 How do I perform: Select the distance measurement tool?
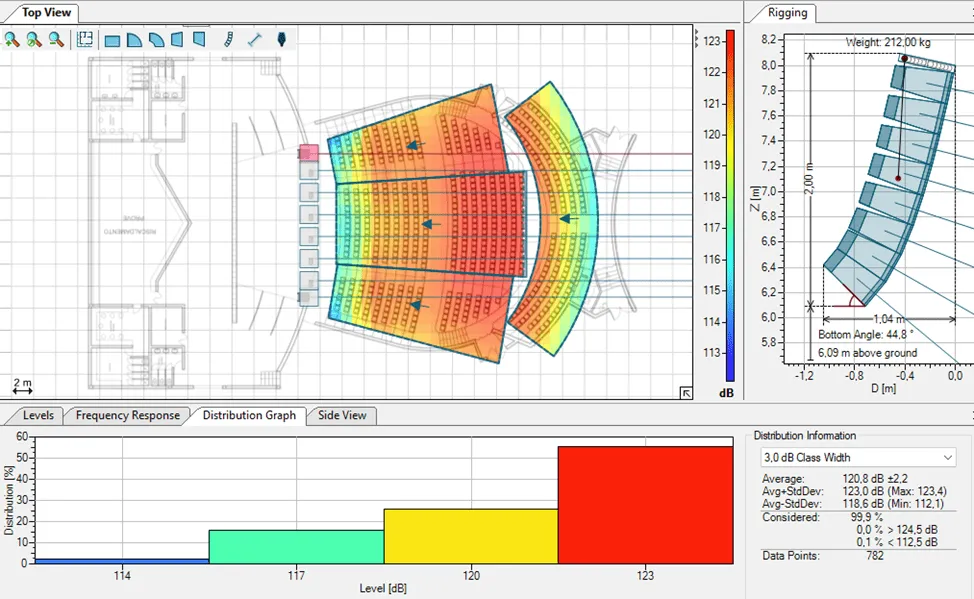pyautogui.click(x=255, y=40)
